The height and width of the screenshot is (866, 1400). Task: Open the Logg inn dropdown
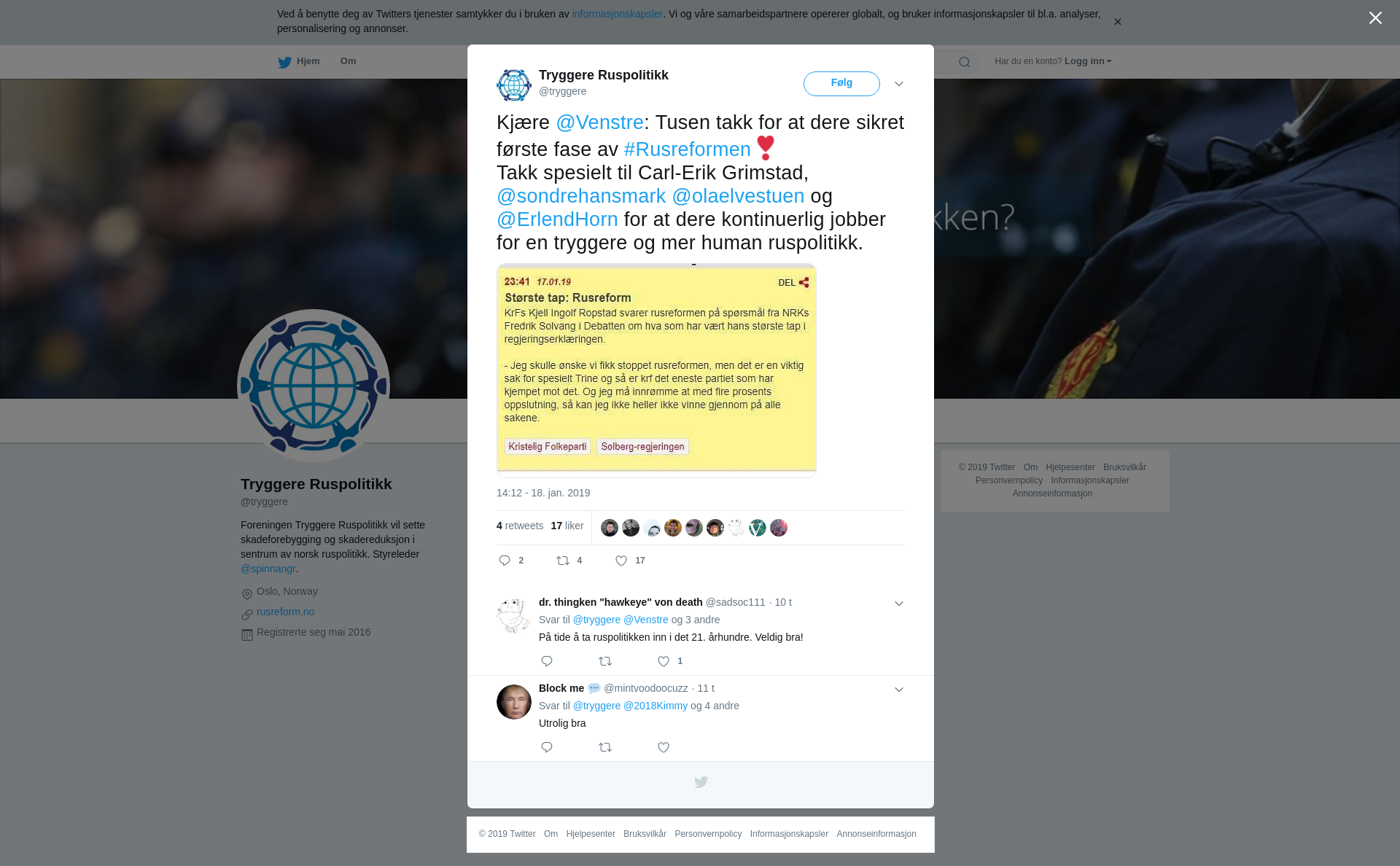[x=1088, y=61]
